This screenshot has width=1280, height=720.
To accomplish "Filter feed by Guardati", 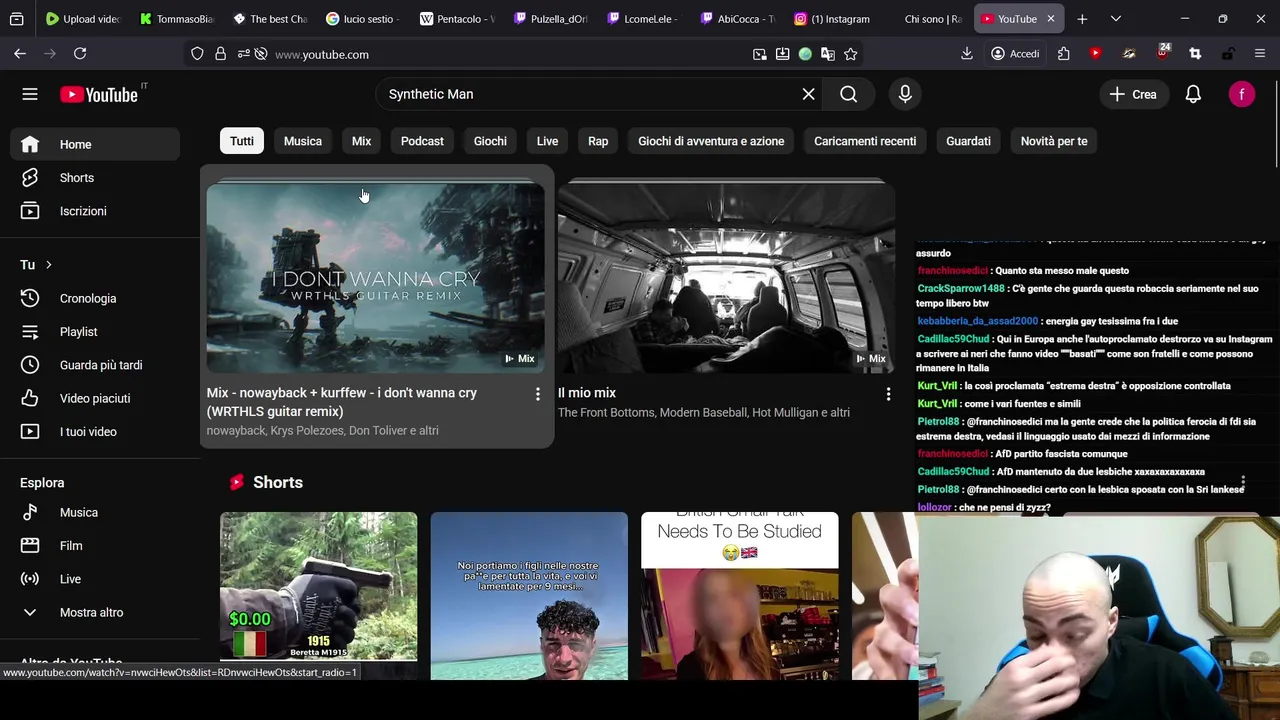I will point(968,141).
